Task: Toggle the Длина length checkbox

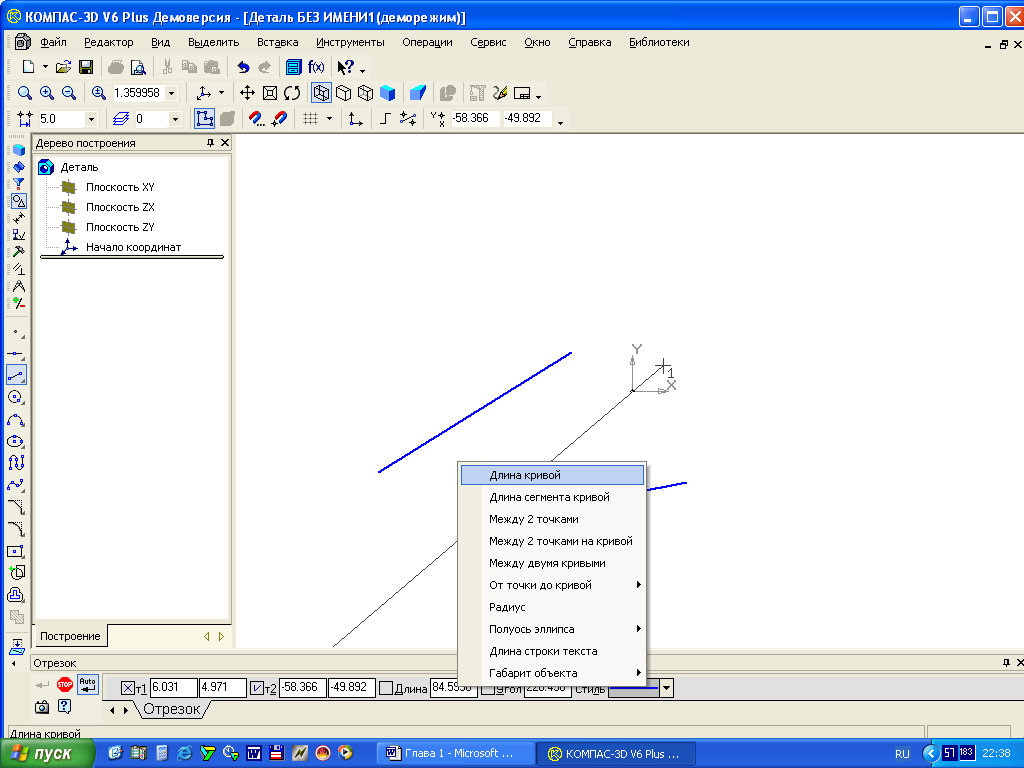Action: 386,688
